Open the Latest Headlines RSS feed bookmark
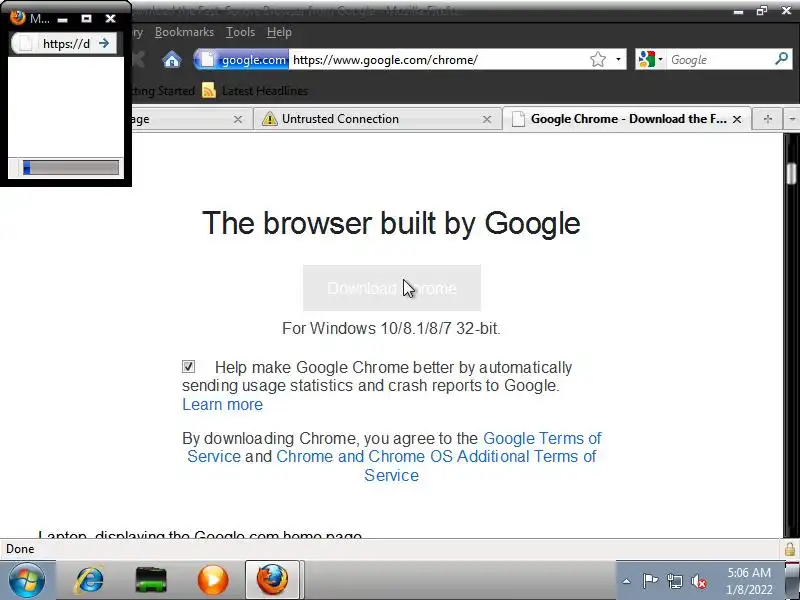This screenshot has width=800, height=600. point(255,91)
